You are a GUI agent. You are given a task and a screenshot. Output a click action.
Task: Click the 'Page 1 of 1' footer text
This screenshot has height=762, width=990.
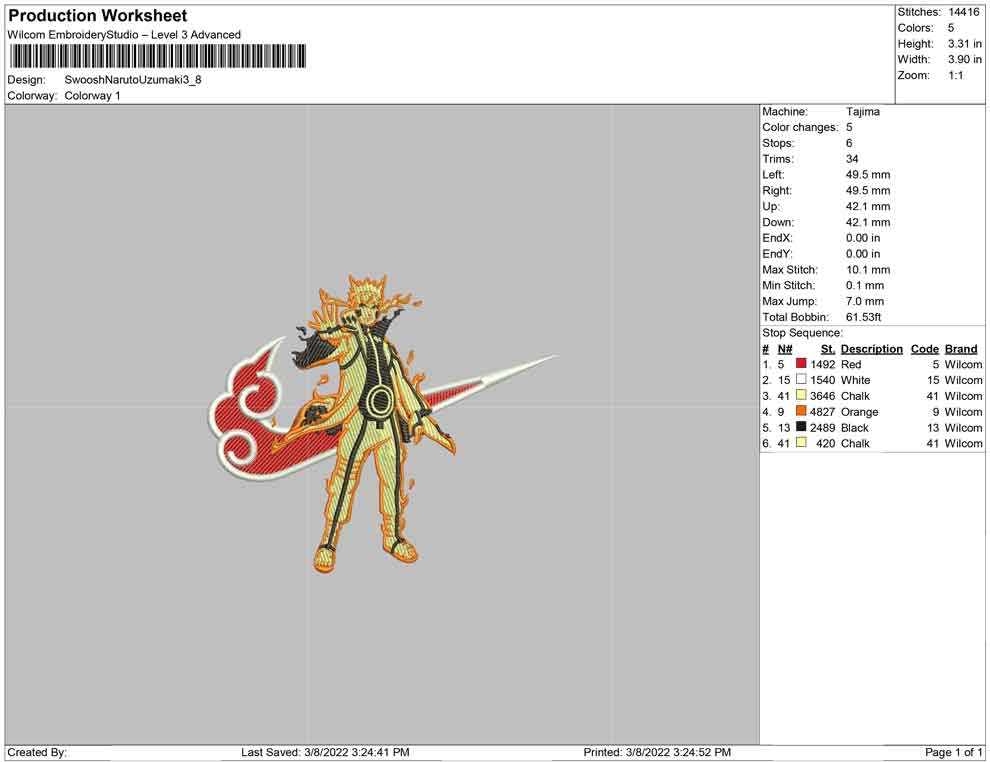click(953, 752)
